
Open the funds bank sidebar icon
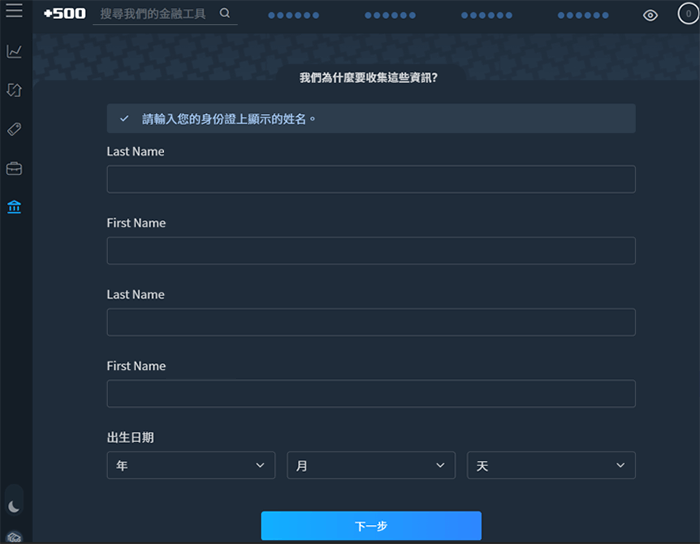(14, 207)
